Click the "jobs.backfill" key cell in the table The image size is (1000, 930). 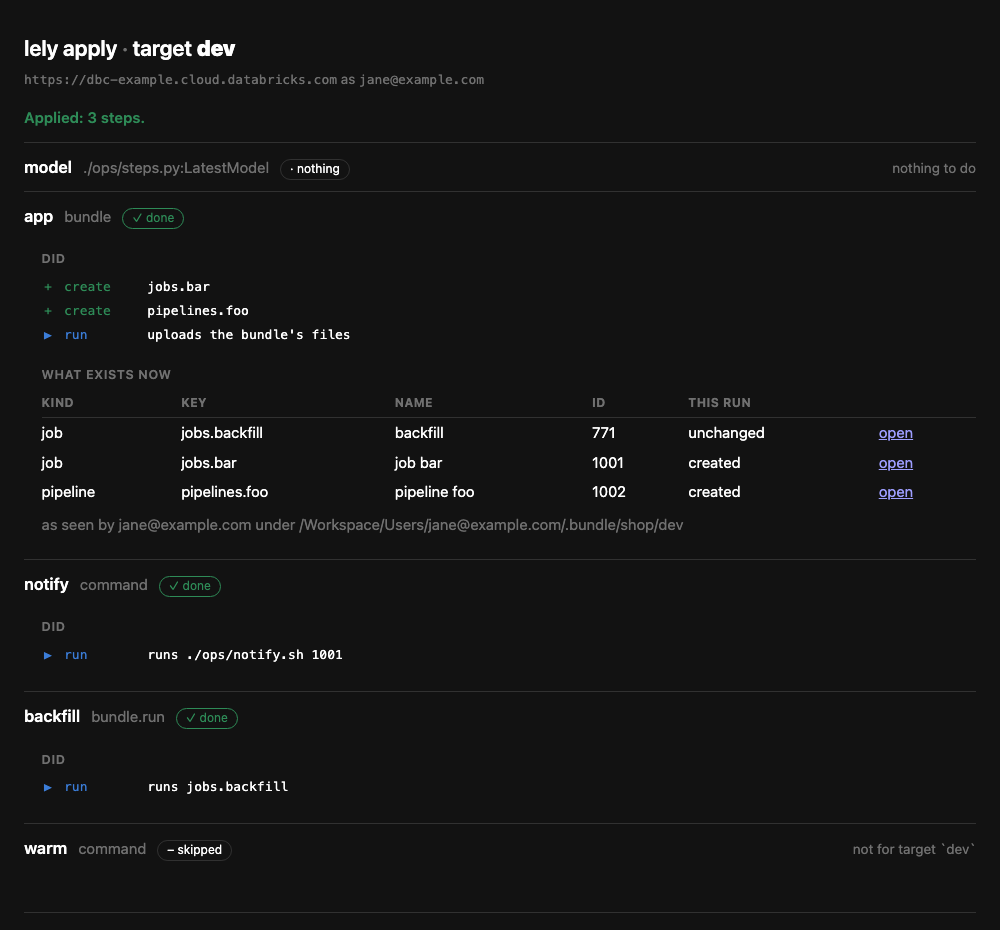(x=222, y=433)
